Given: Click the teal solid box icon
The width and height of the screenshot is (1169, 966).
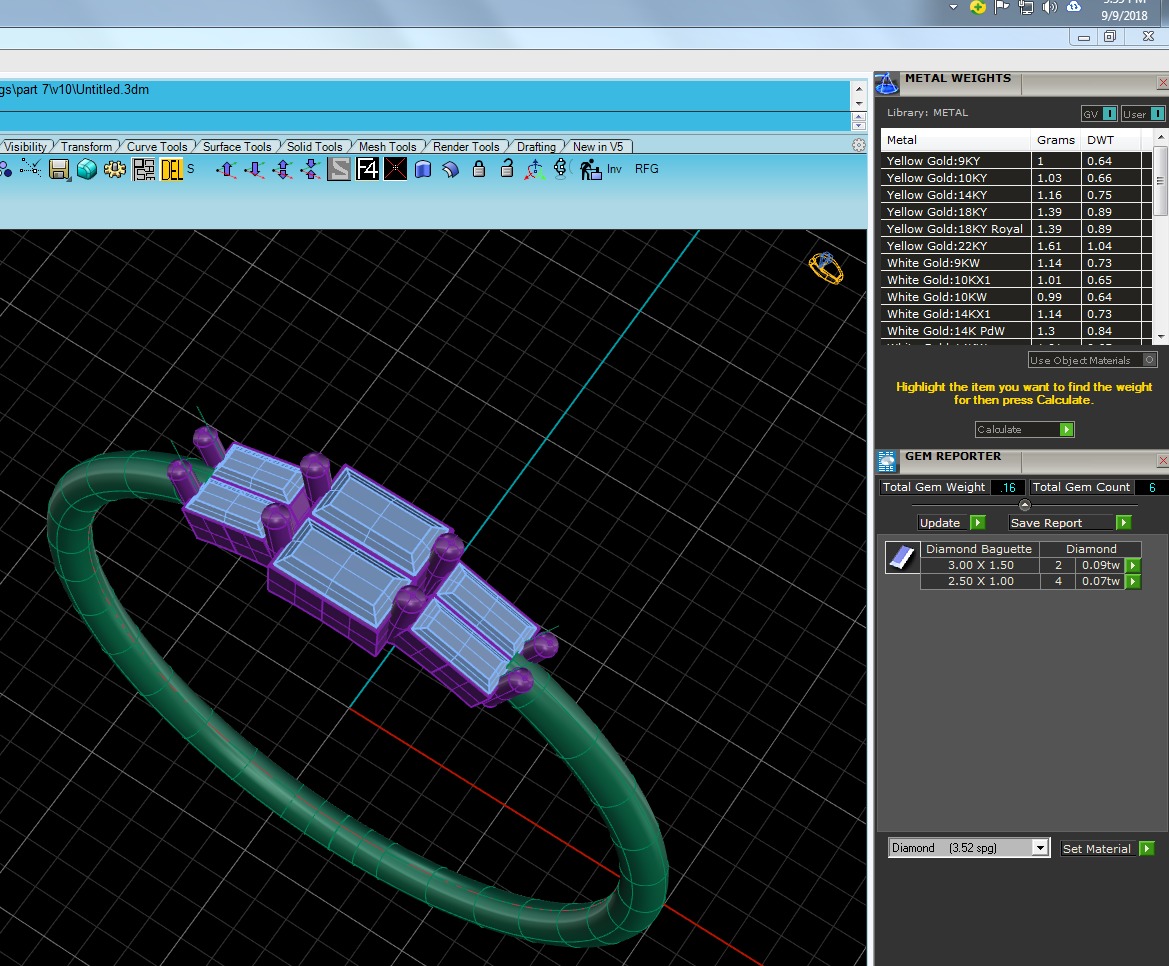Looking at the screenshot, I should point(86,169).
